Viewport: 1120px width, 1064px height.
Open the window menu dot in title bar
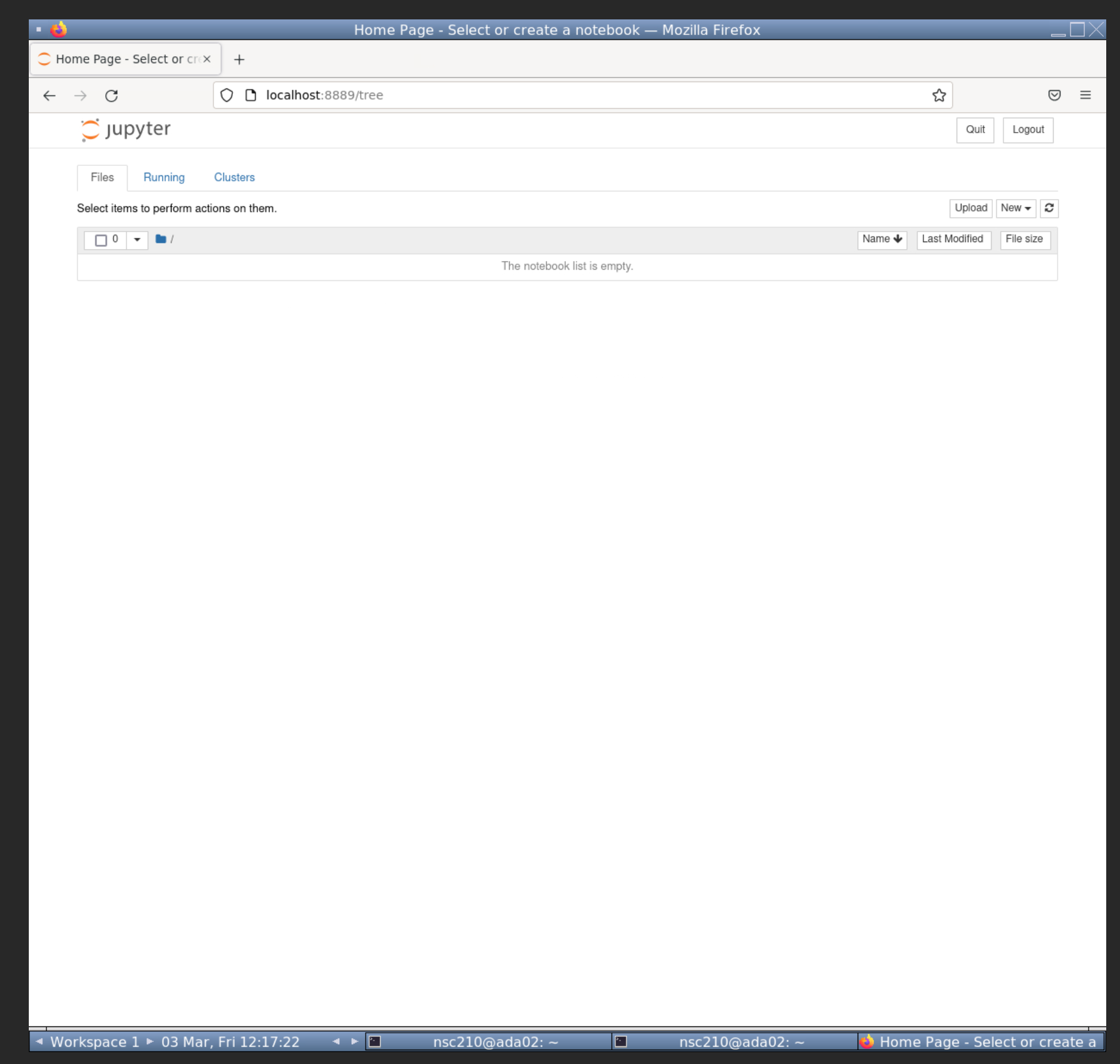[x=39, y=29]
